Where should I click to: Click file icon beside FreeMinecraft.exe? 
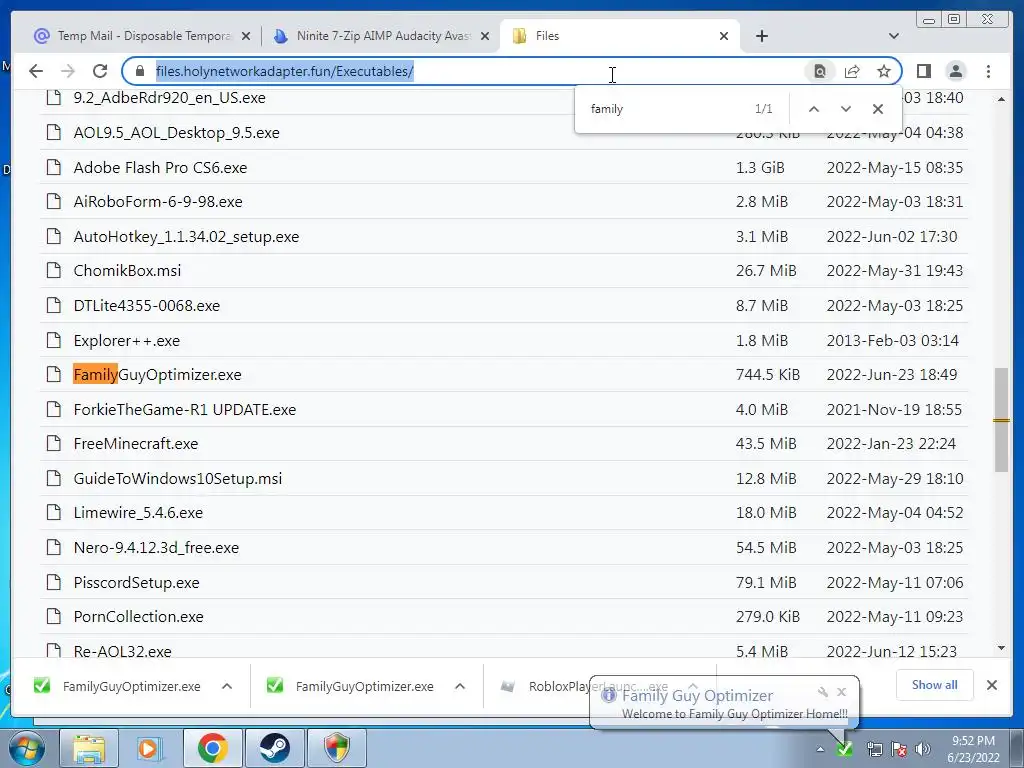point(54,443)
